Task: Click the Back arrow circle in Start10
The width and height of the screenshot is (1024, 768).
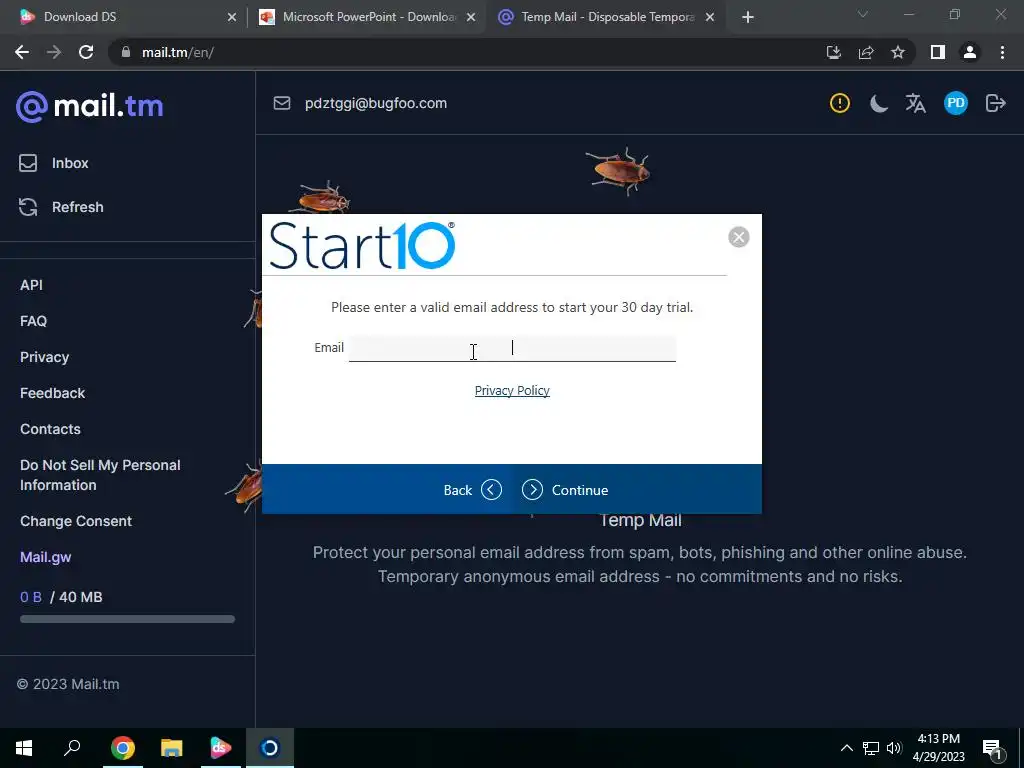Action: (491, 490)
